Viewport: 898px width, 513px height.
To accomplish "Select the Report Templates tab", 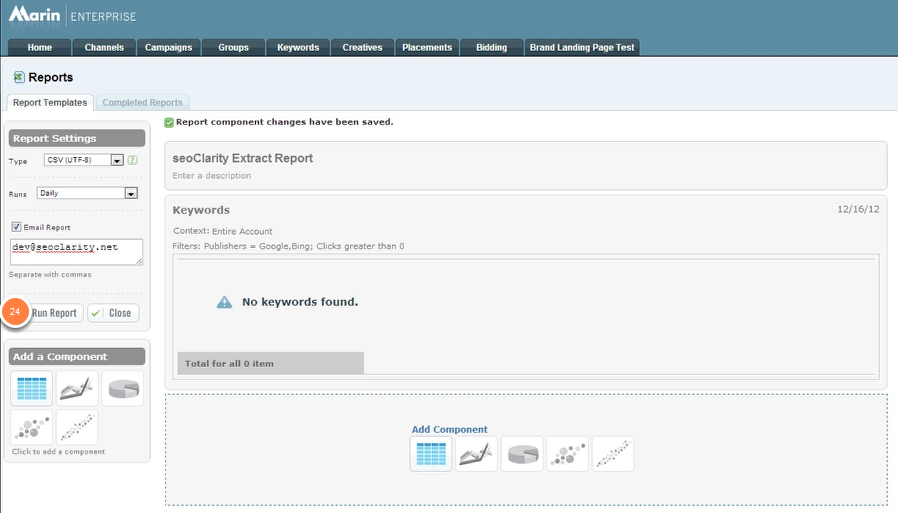I will pos(50,102).
